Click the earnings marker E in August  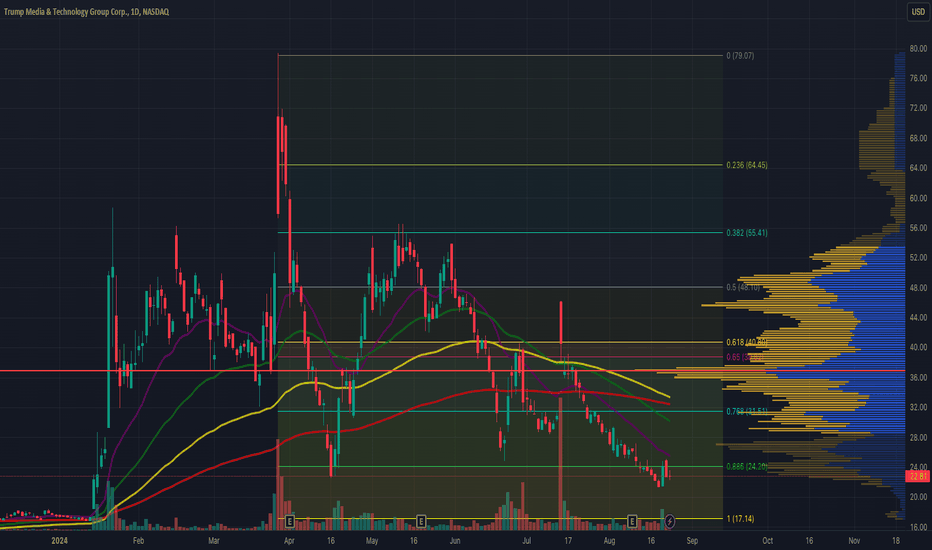click(632, 521)
